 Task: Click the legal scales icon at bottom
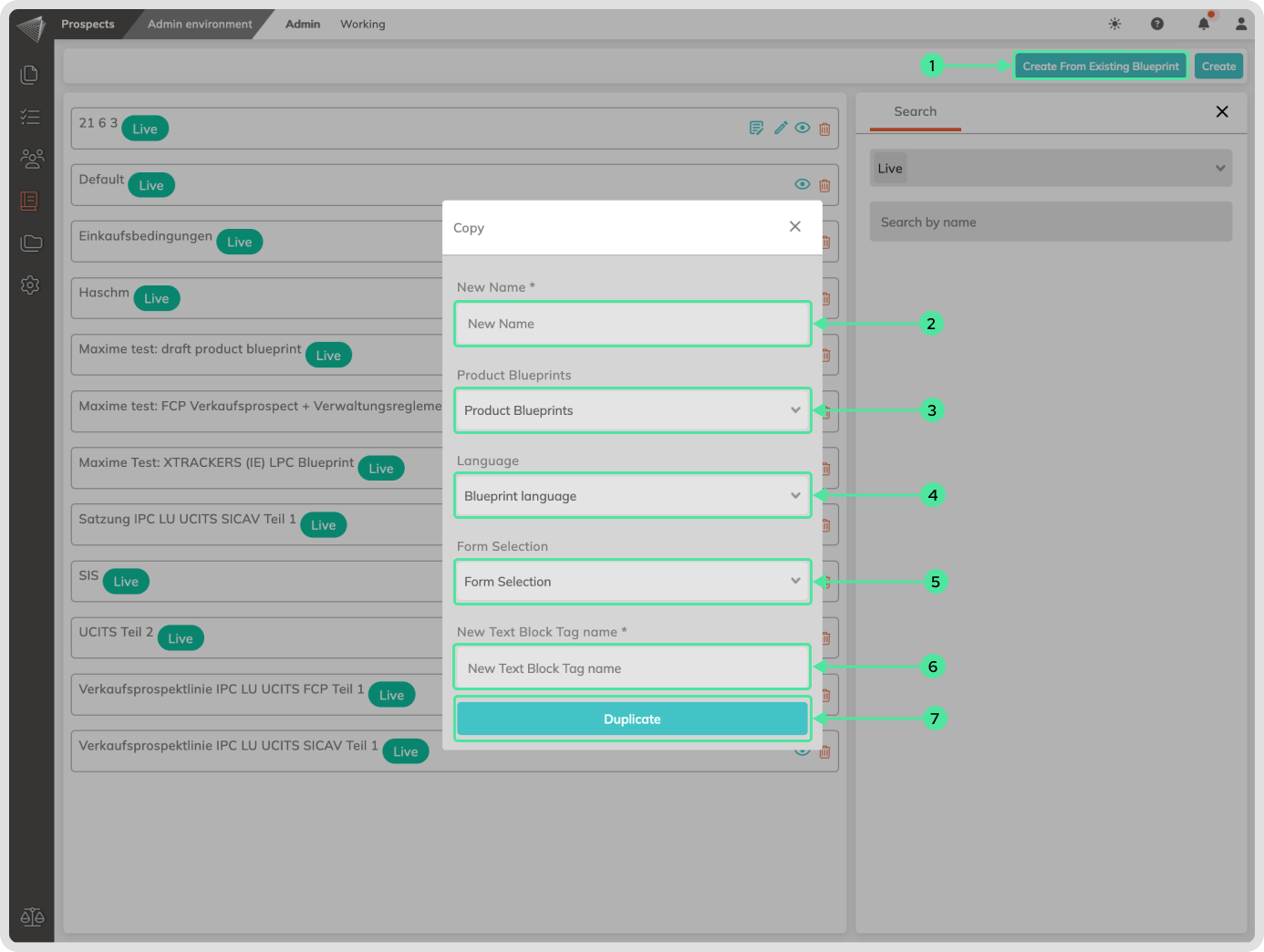pos(32,917)
